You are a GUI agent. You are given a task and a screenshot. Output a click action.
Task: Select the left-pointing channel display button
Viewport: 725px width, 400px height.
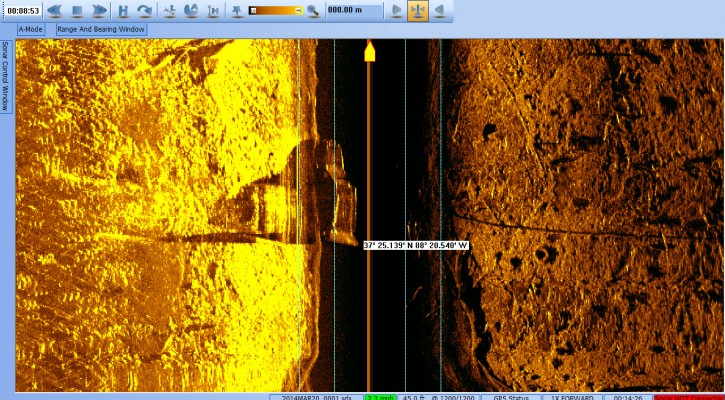pyautogui.click(x=439, y=11)
